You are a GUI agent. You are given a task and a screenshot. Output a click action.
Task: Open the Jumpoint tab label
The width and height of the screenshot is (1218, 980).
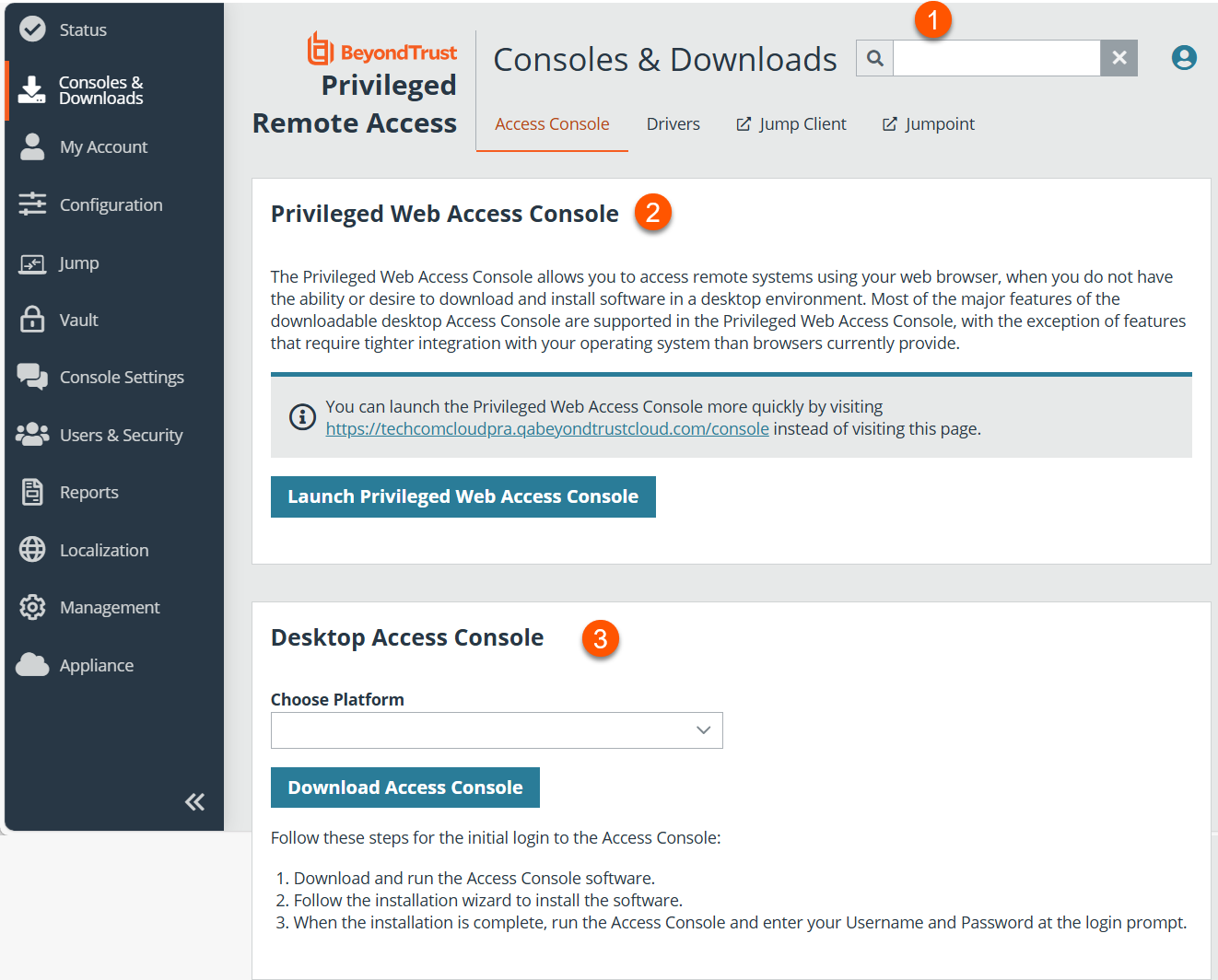click(x=940, y=124)
